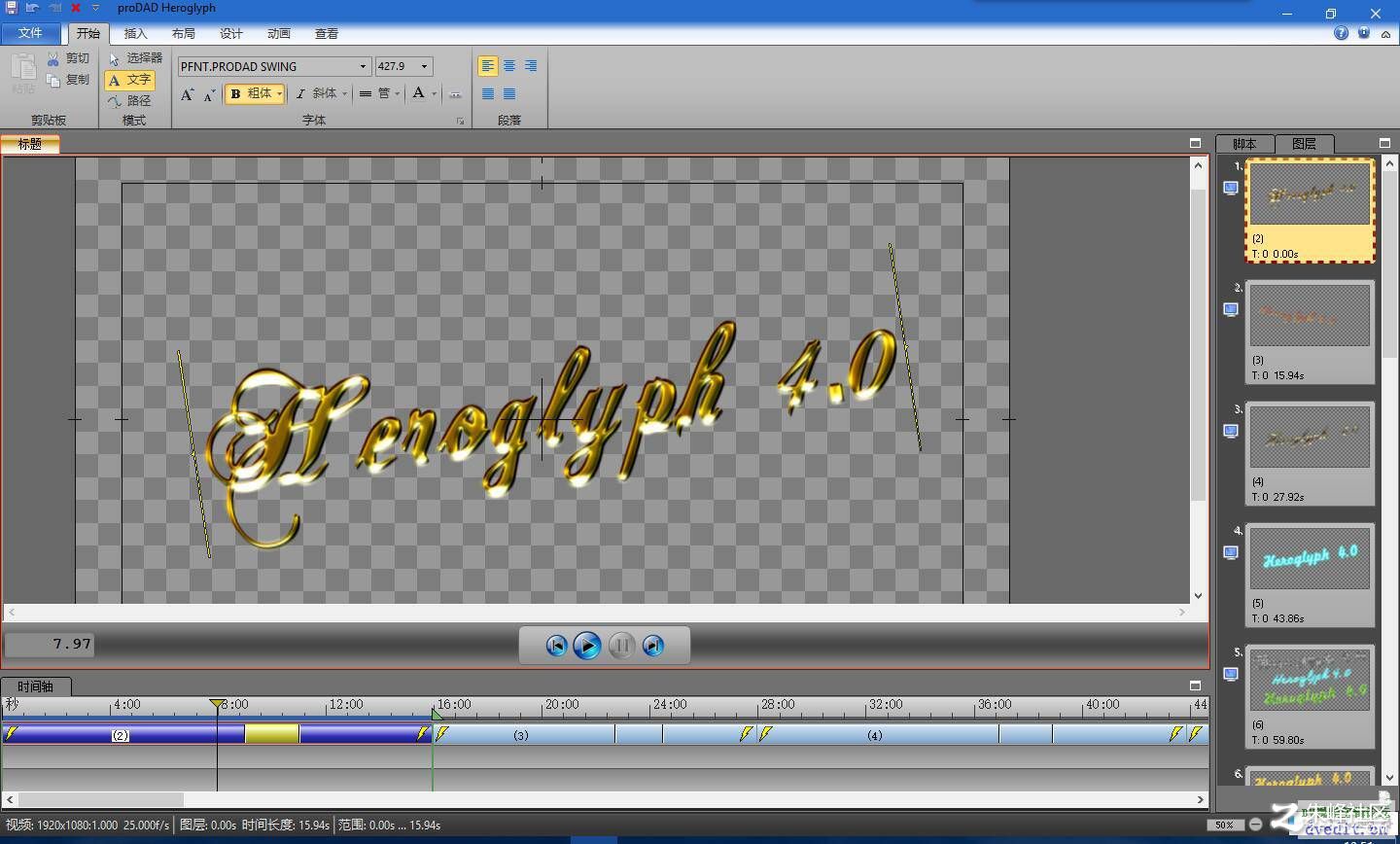1400x844 pixels.
Task: Click the Save icon in title bar
Action: click(x=12, y=8)
